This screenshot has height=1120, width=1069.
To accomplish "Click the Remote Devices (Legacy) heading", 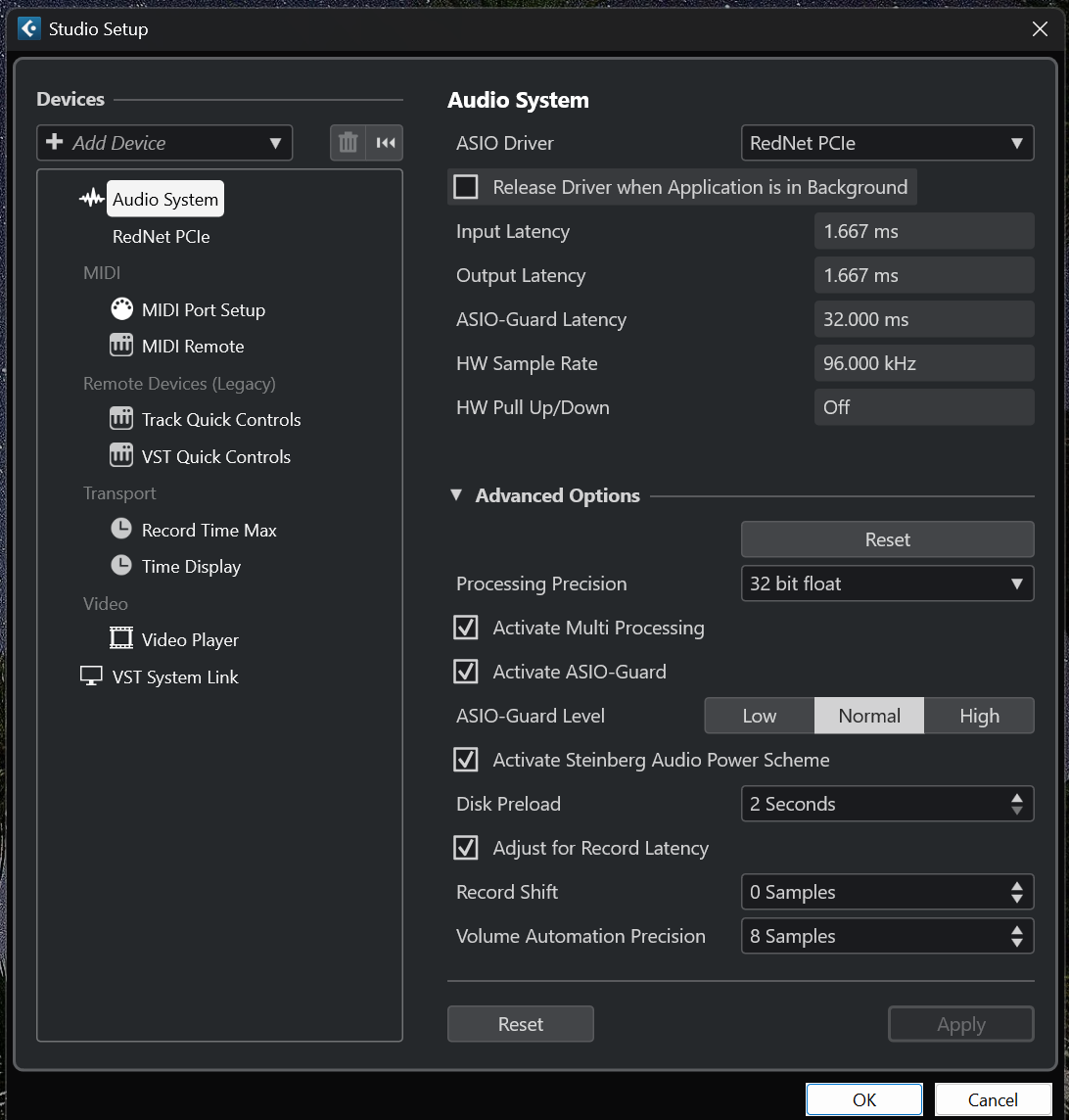I will click(x=179, y=384).
